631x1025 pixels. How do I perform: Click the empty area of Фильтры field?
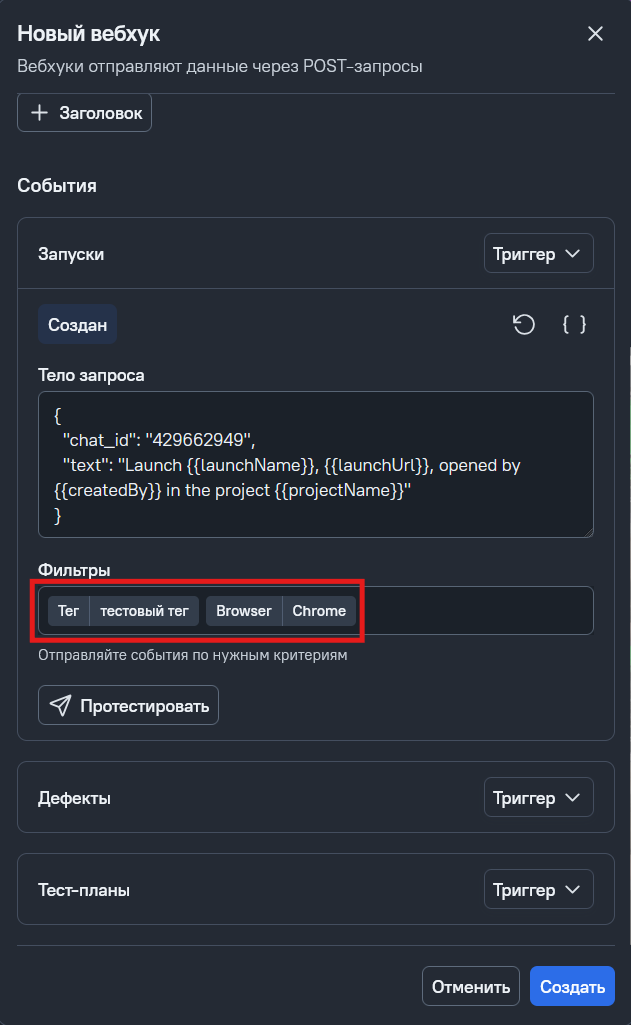[475, 611]
